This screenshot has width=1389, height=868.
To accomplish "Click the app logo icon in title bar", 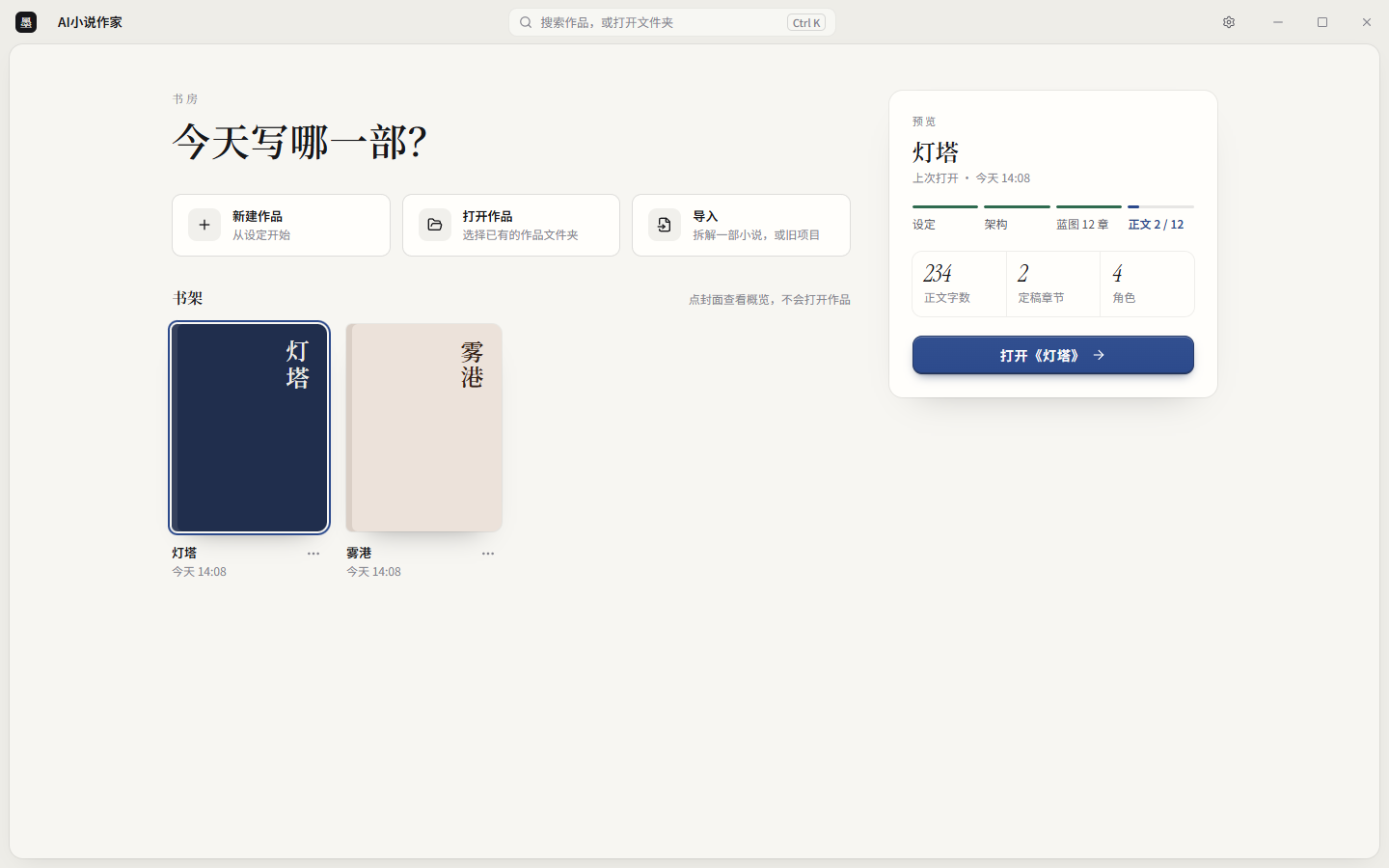I will (26, 22).
